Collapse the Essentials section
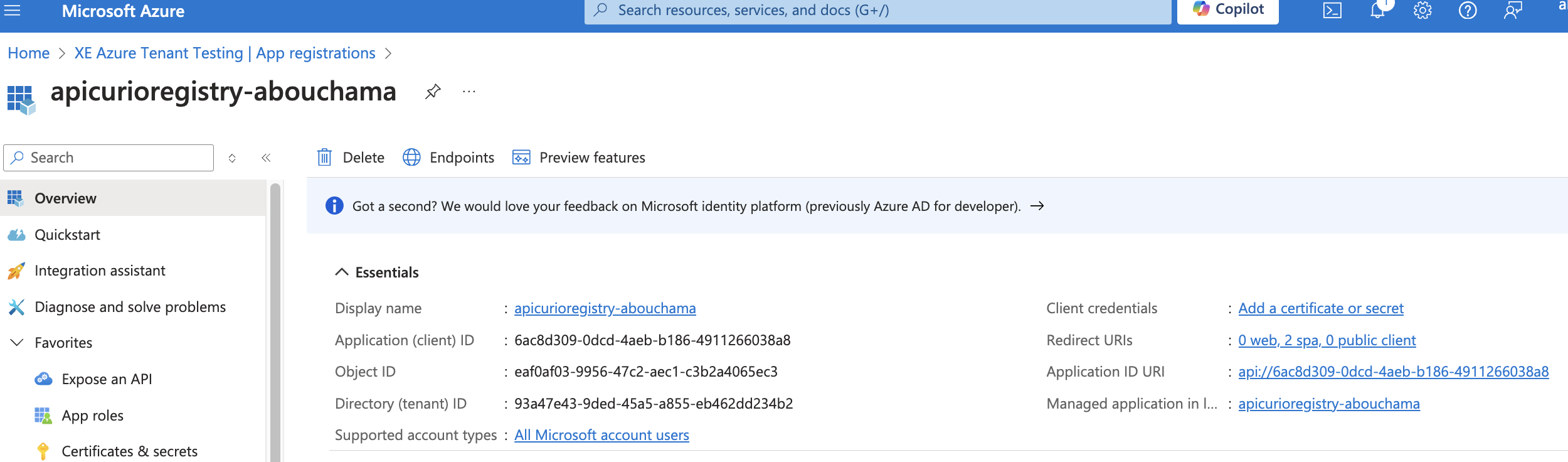This screenshot has width=1568, height=462. click(342, 272)
